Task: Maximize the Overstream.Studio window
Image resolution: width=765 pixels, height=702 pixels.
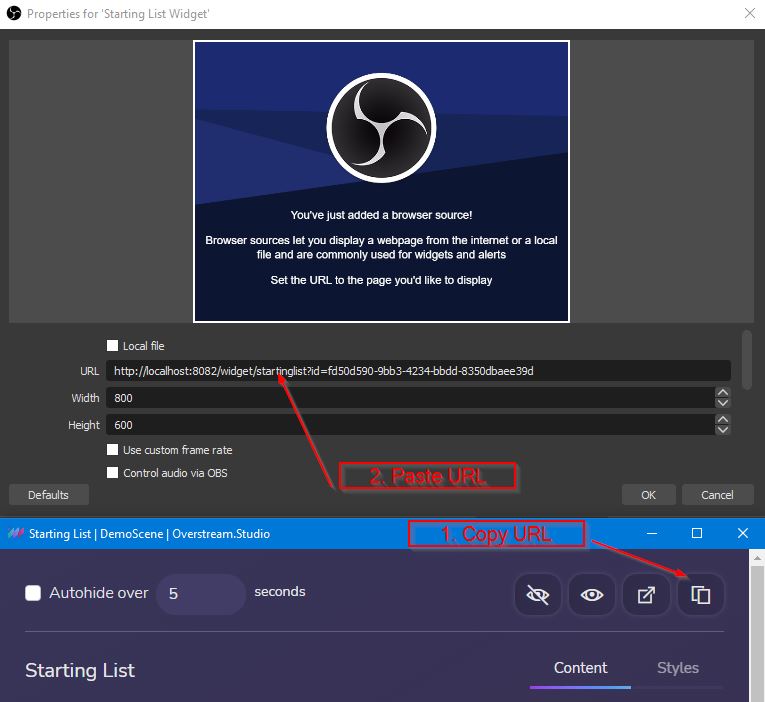Action: click(x=697, y=533)
